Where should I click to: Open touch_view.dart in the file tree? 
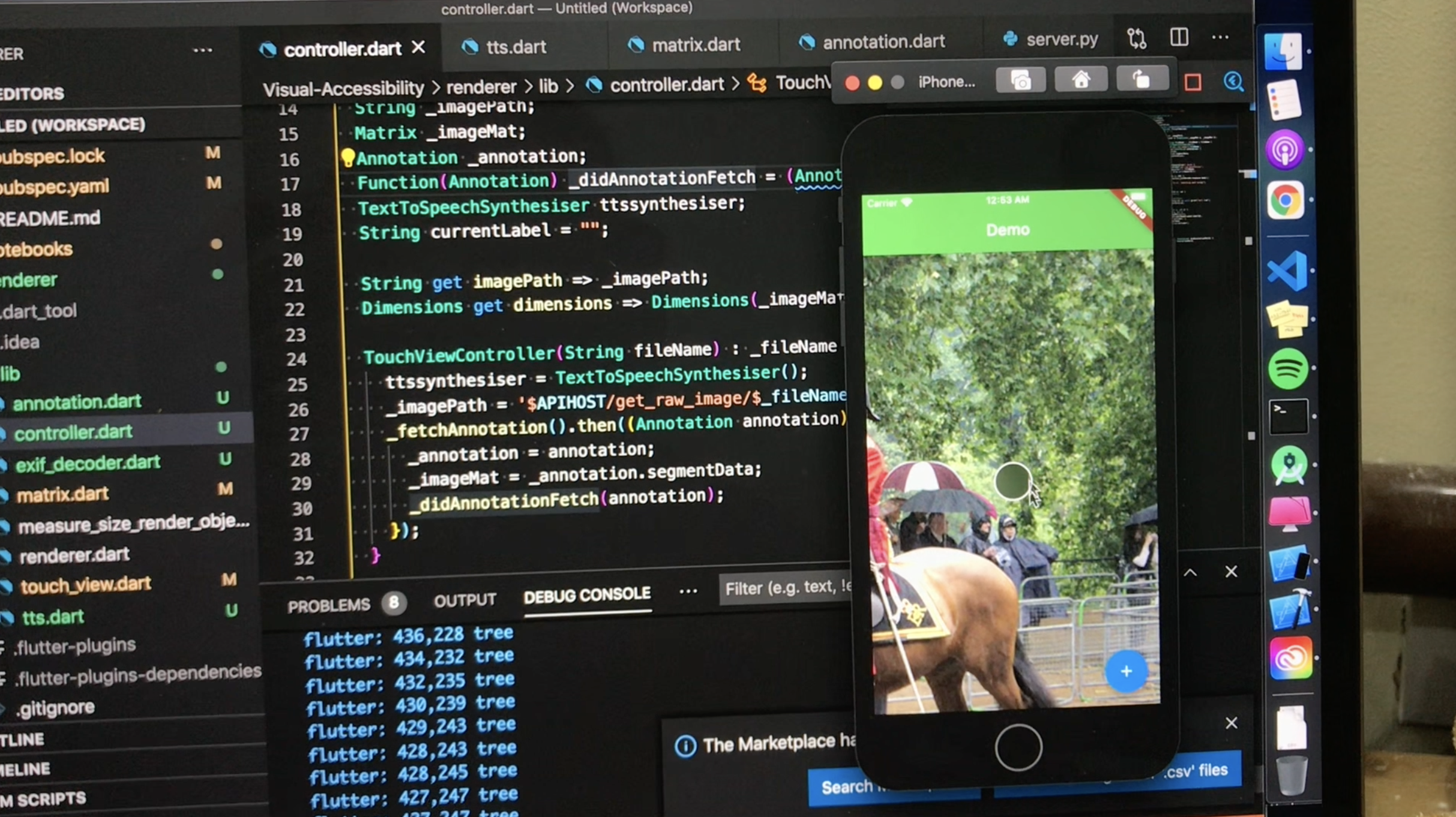point(85,584)
